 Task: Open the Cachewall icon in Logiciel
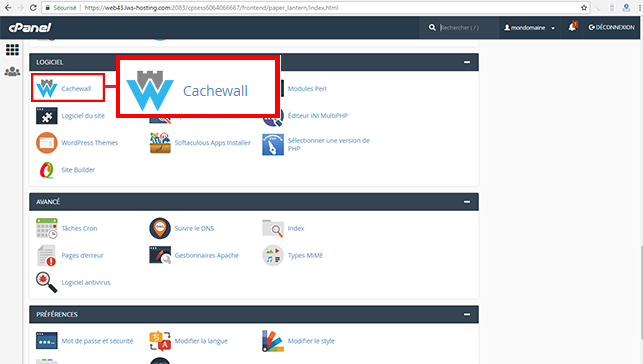[x=46, y=88]
